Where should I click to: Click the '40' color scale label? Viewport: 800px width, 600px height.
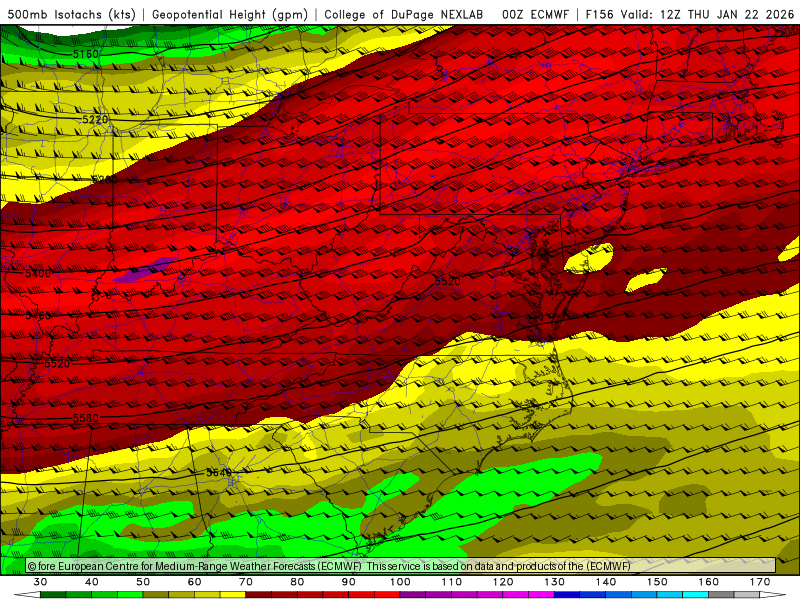coord(92,582)
